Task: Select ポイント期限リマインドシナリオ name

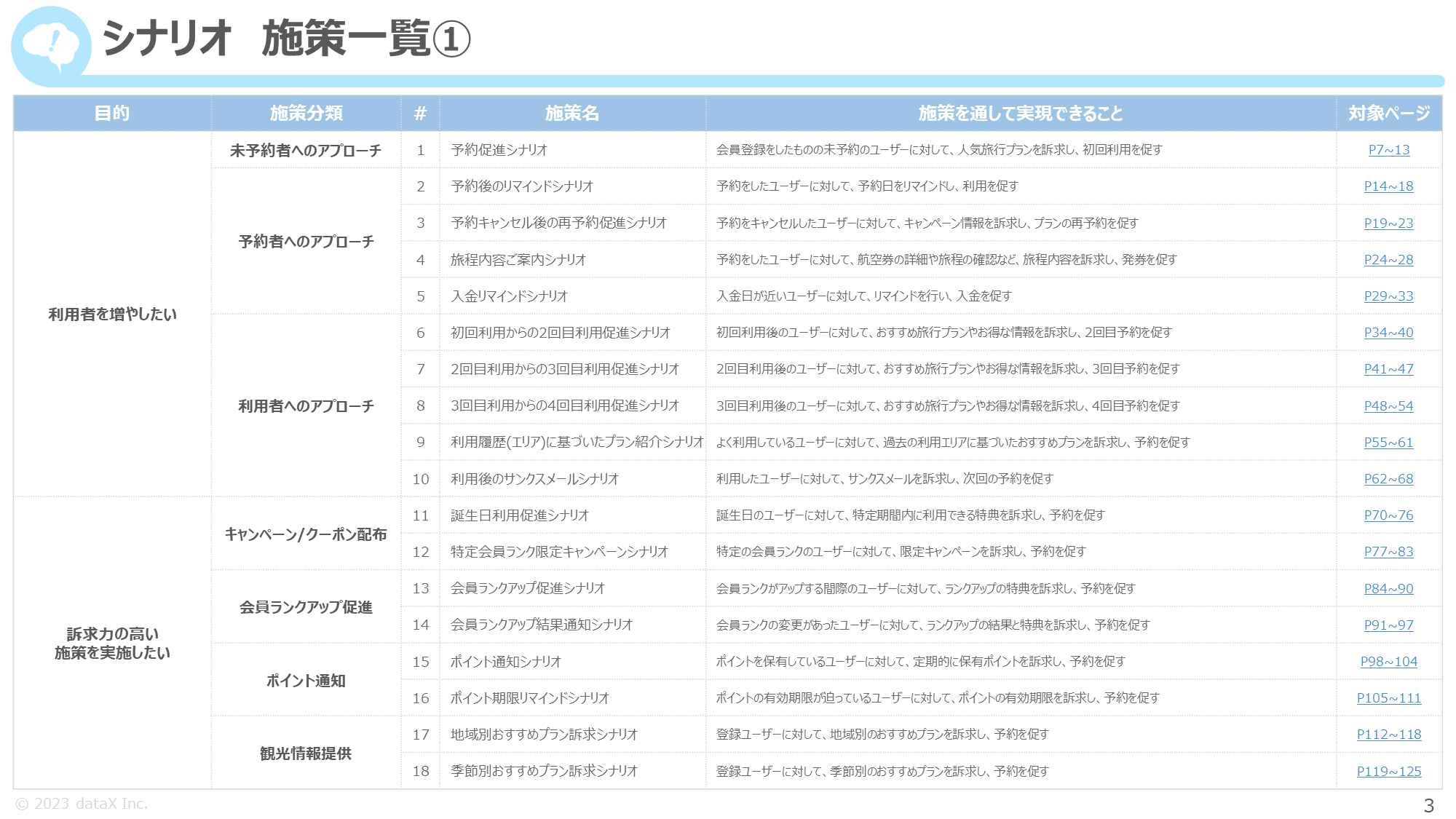Action: click(x=530, y=698)
